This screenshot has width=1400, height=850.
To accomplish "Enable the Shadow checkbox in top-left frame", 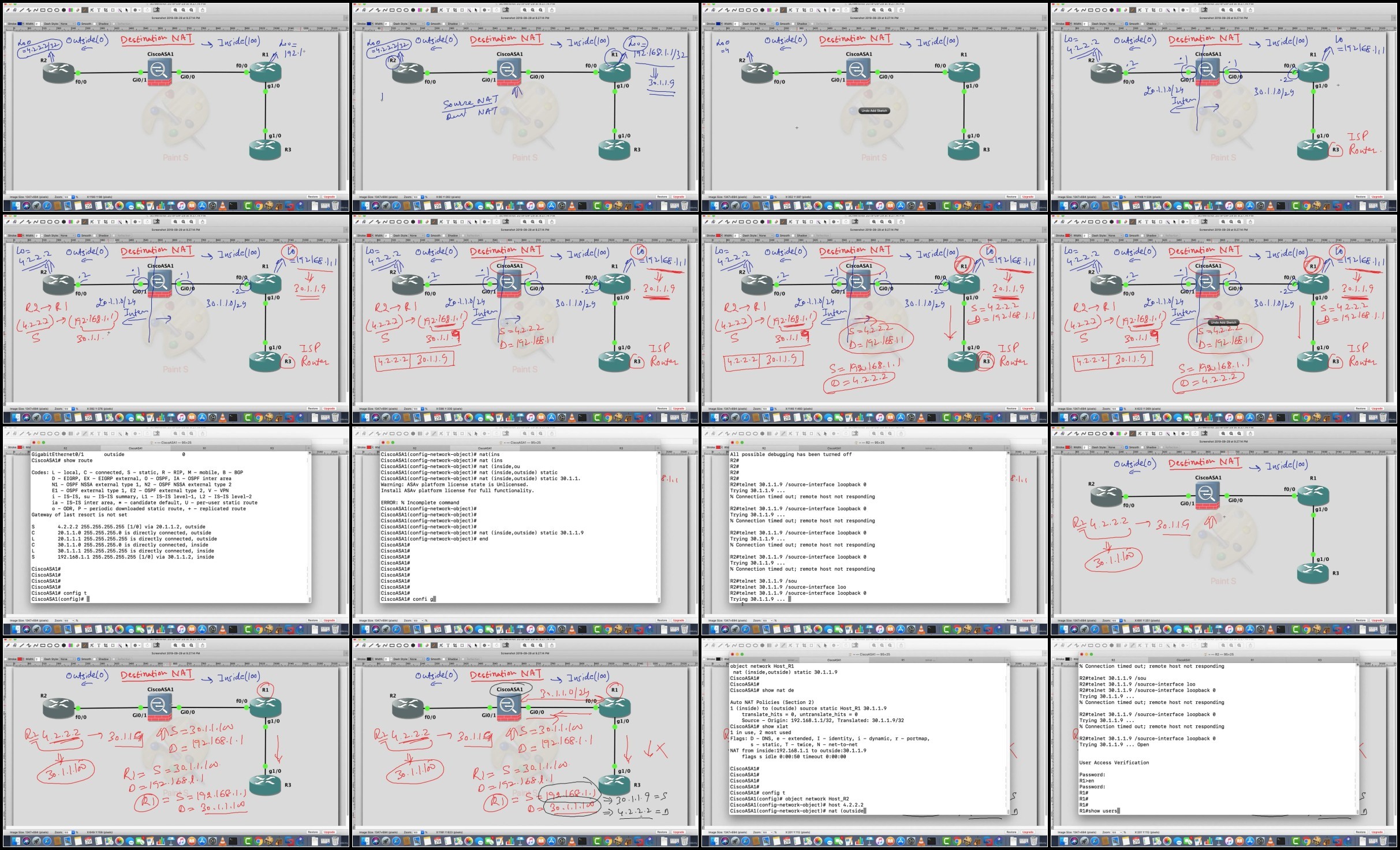I will coord(95,24).
